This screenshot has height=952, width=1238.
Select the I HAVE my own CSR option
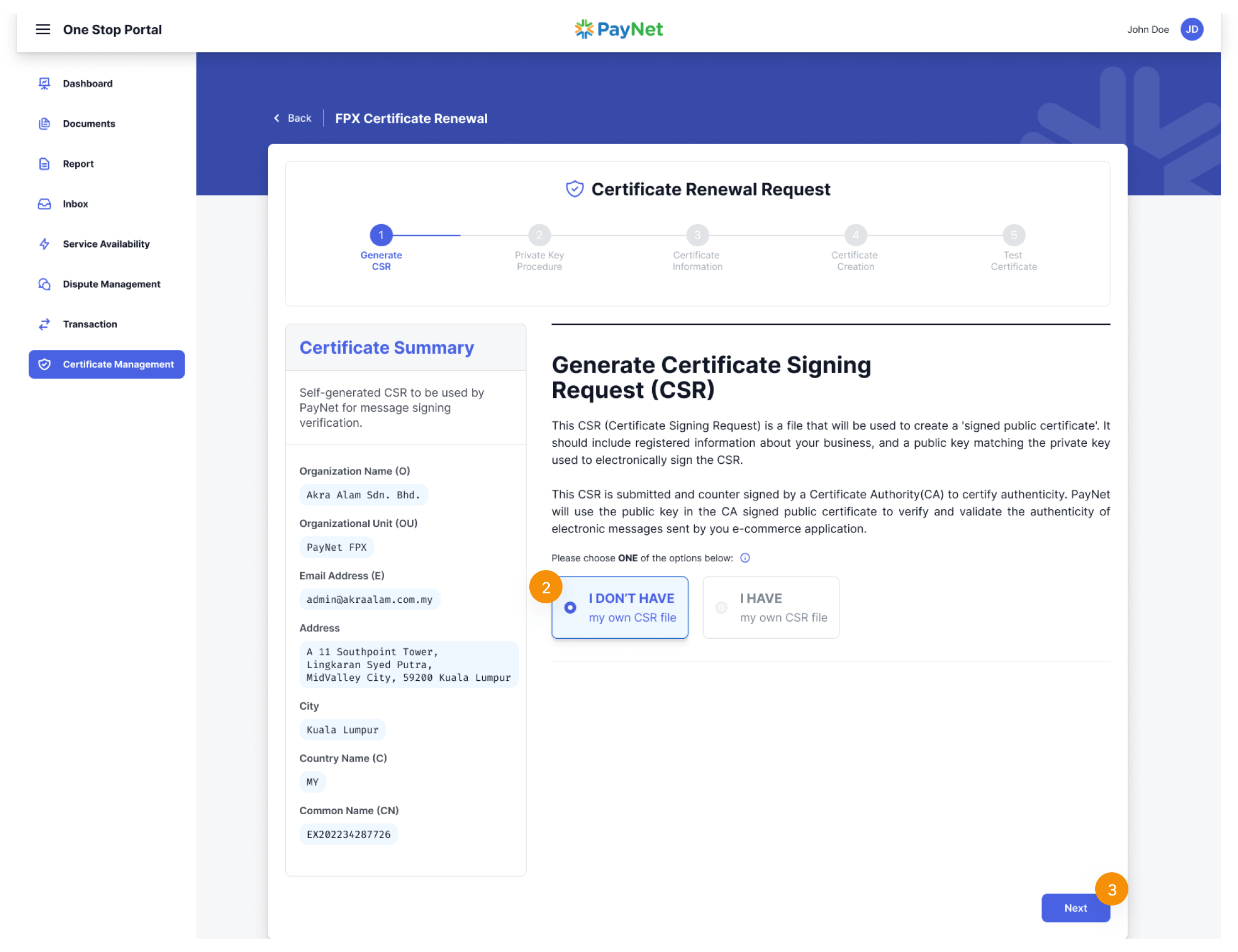pyautogui.click(x=770, y=608)
